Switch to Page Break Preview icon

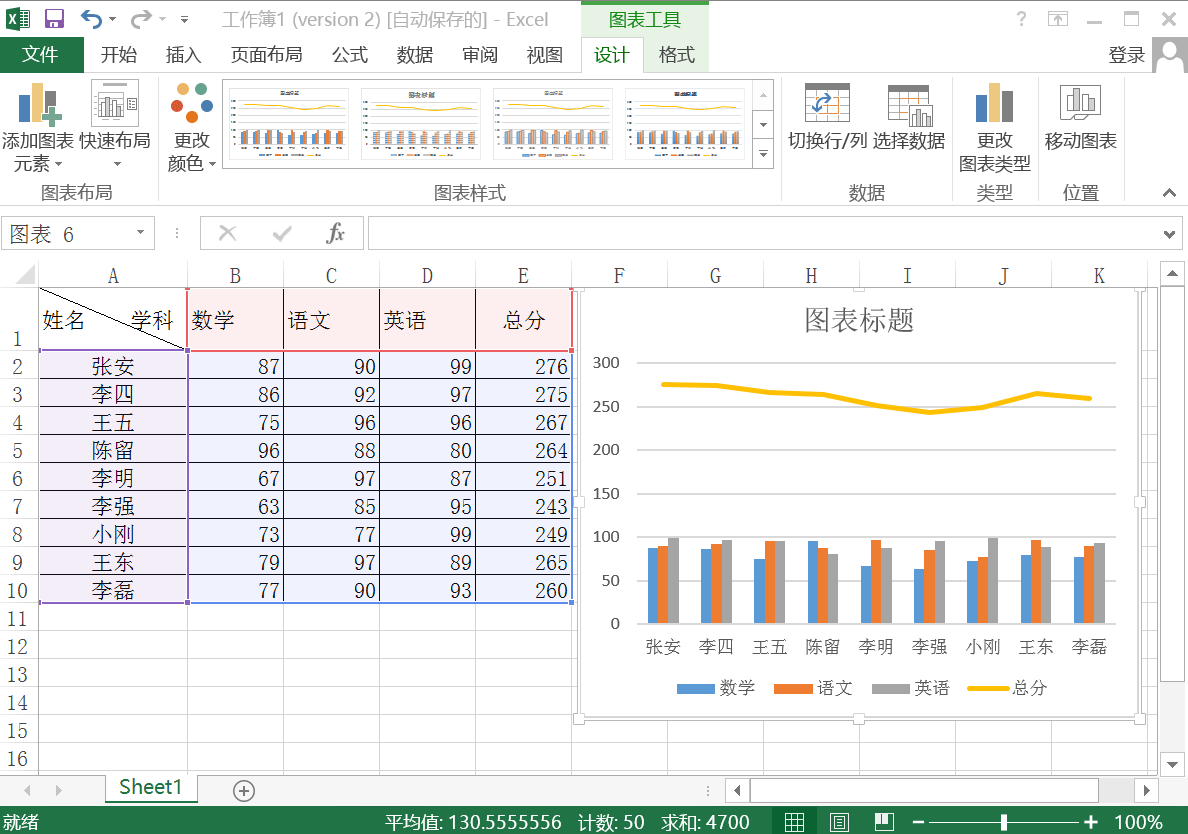click(883, 822)
